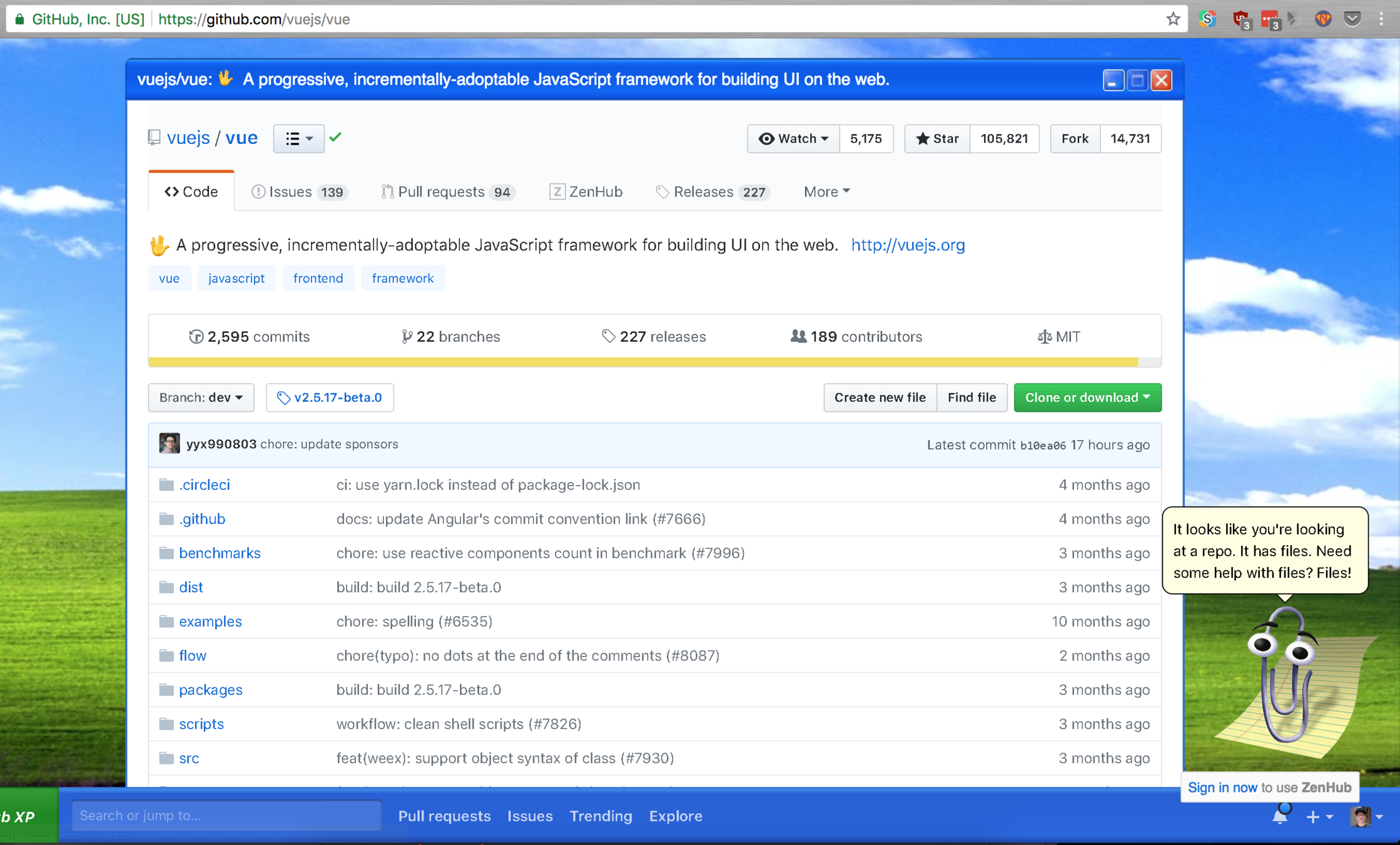Click the folder icon beside benchmarks

[x=166, y=553]
